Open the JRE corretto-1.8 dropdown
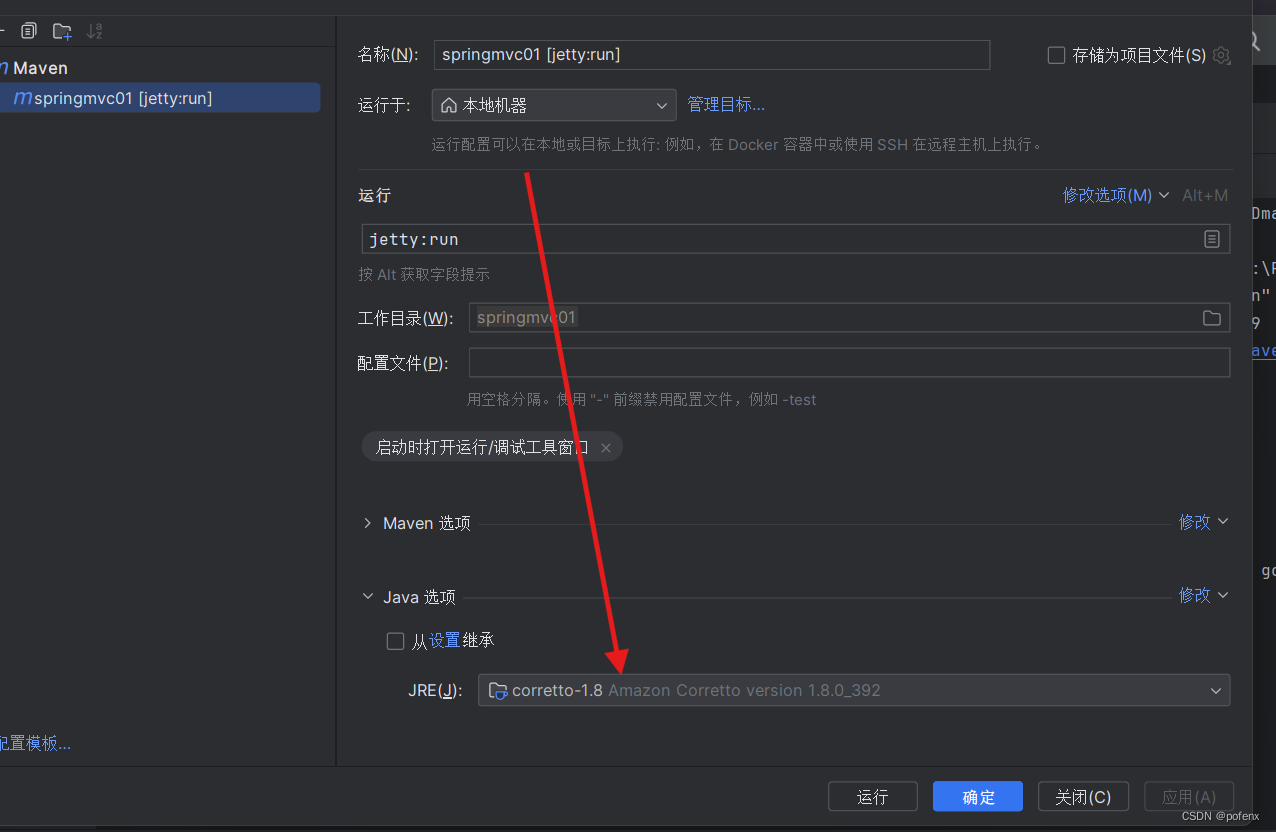Screen dimensions: 1276x832 [854, 690]
